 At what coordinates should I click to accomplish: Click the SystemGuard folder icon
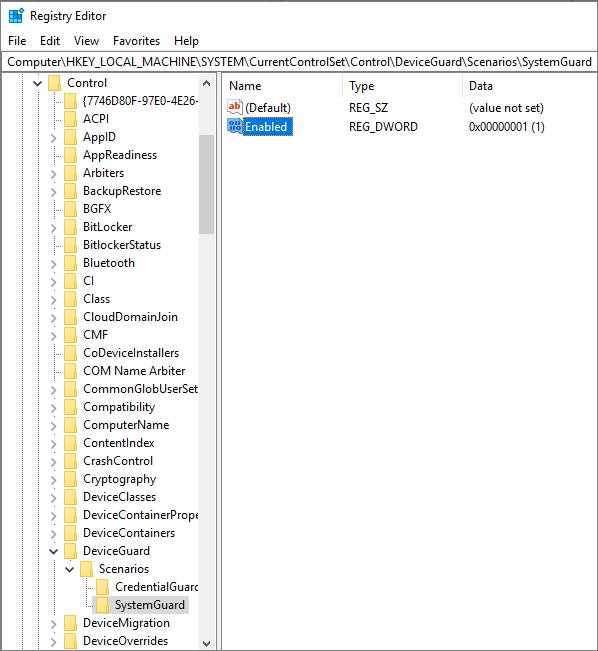102,605
